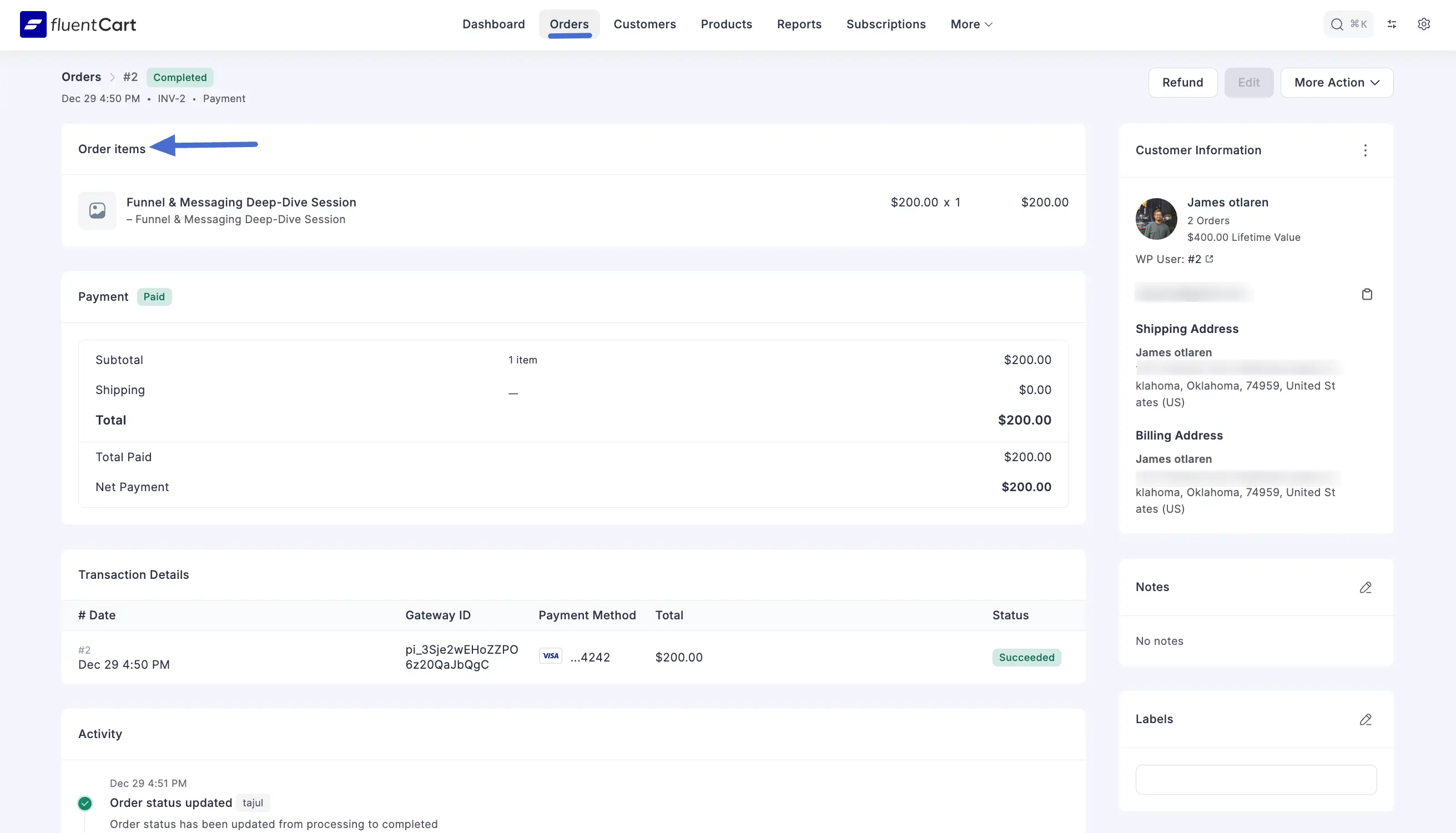Expand the More Action dropdown

tap(1337, 82)
